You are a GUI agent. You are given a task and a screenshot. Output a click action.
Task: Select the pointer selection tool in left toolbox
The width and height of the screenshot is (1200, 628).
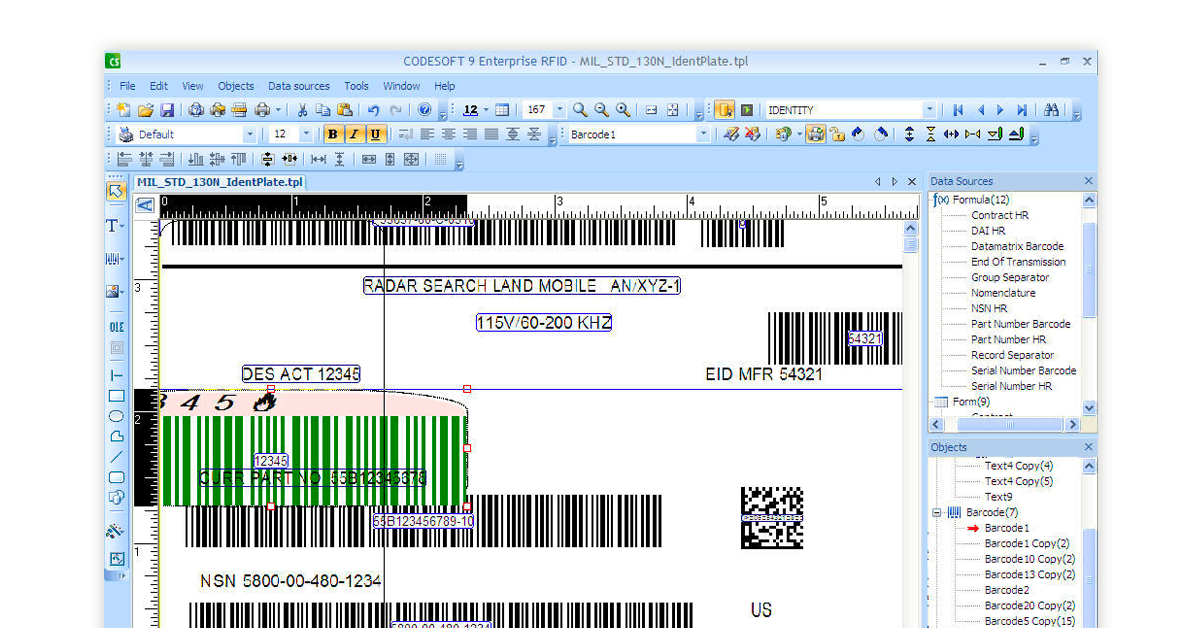(x=116, y=192)
